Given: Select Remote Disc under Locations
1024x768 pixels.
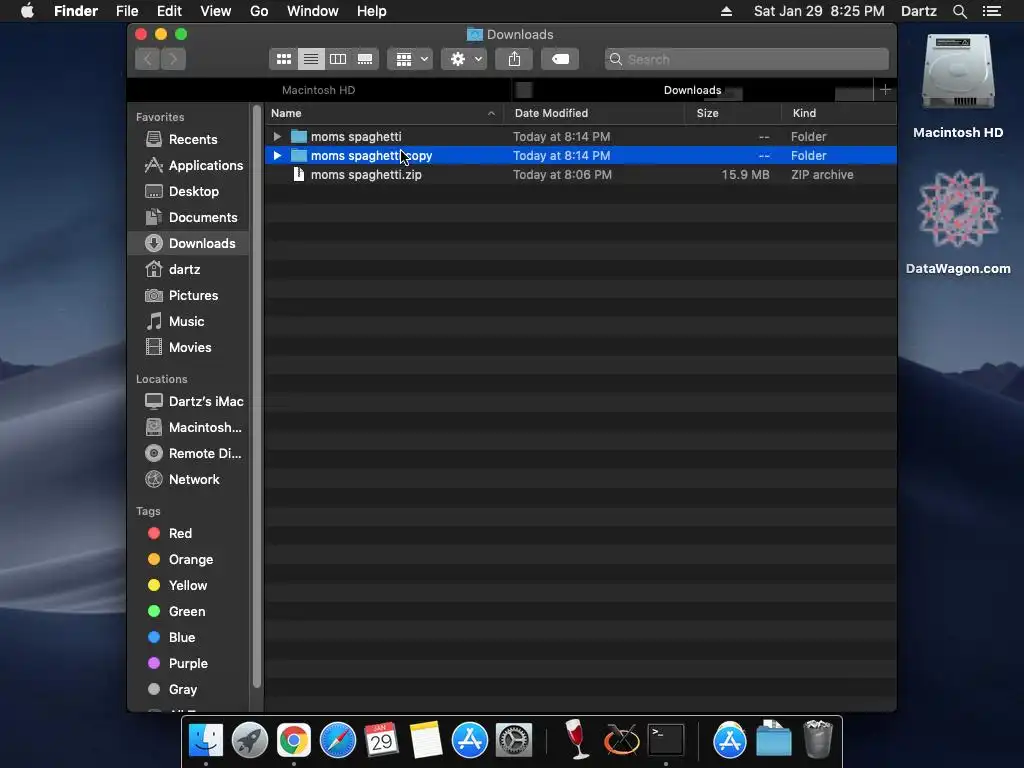Looking at the screenshot, I should [x=189, y=453].
